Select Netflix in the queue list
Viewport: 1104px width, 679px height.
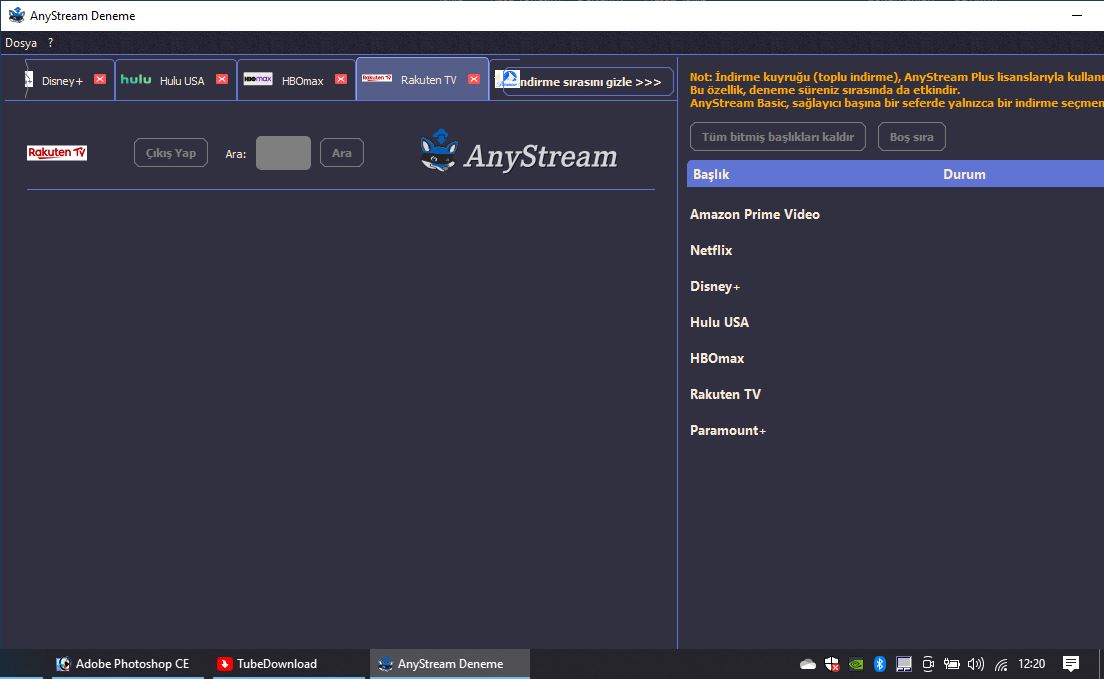(711, 250)
